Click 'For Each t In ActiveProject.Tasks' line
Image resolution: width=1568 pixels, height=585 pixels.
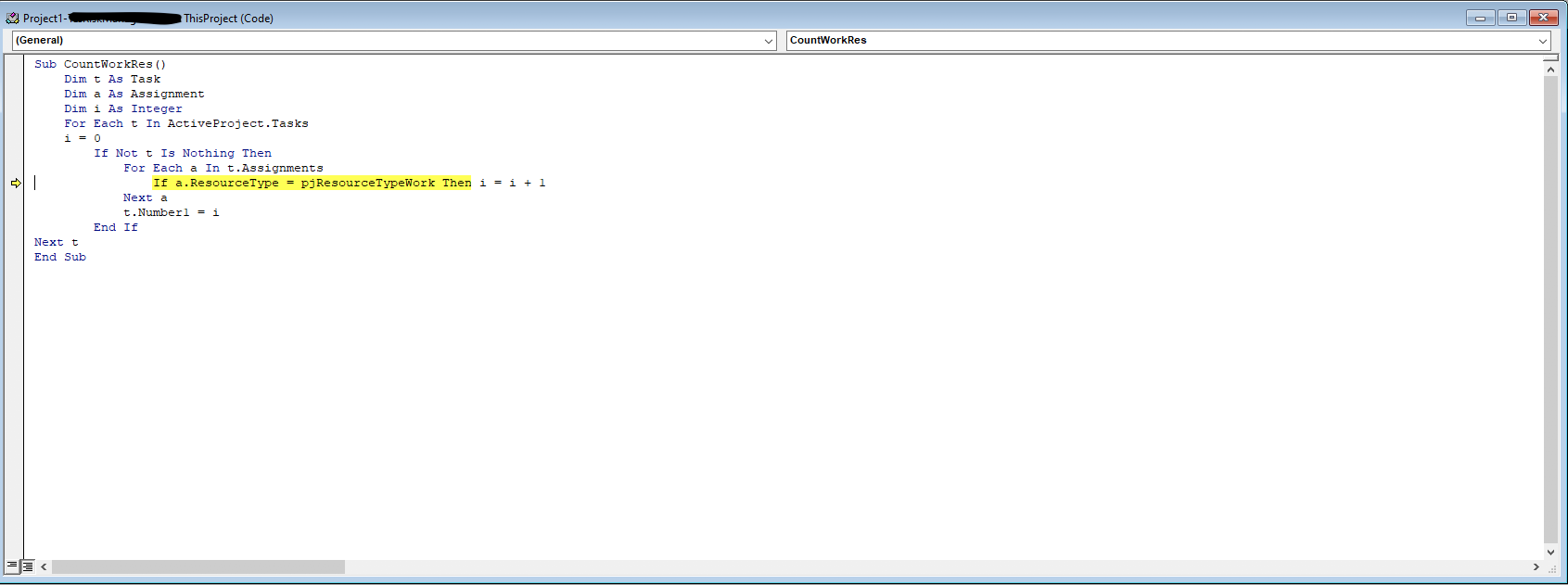186,124
